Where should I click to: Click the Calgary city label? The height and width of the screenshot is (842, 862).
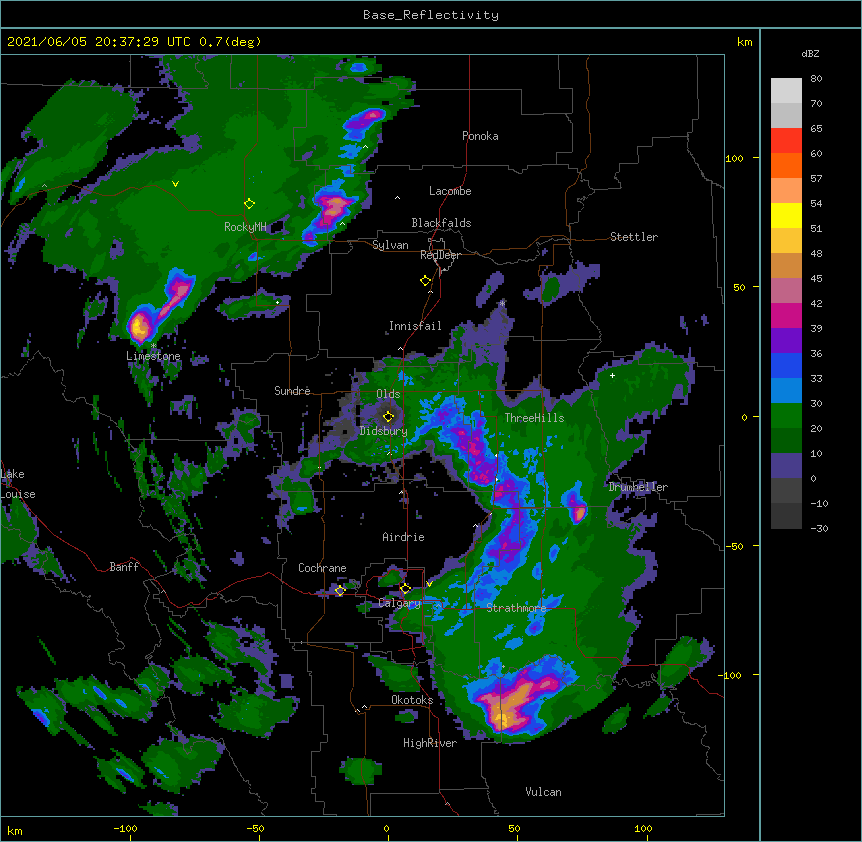pos(399,603)
